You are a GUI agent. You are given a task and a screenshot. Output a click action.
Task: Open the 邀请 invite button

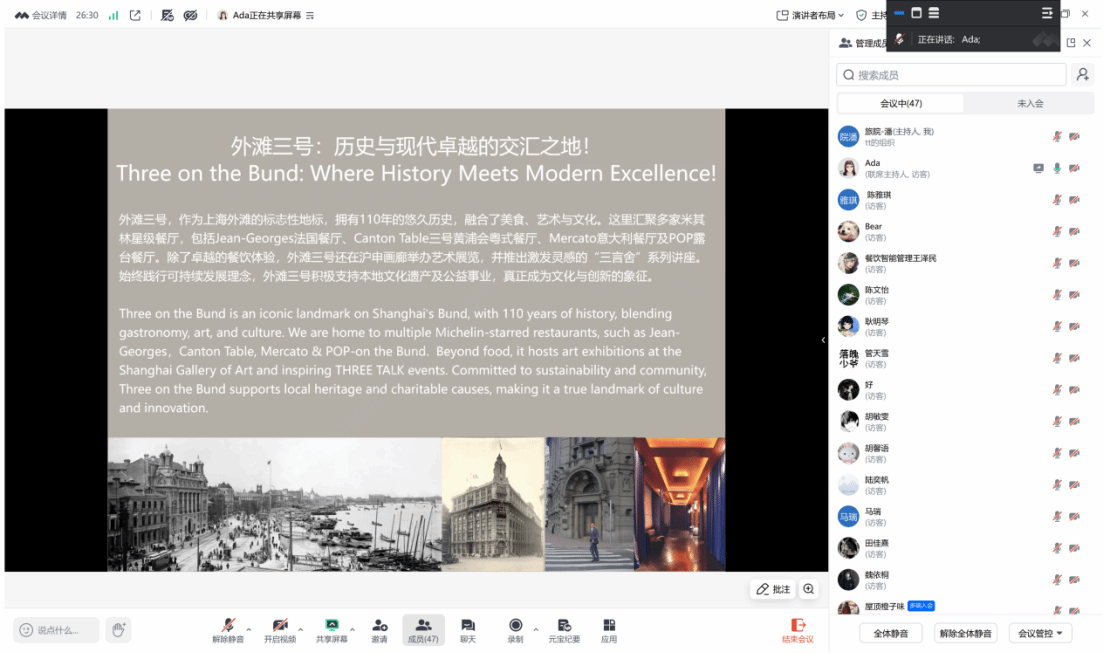(x=380, y=630)
